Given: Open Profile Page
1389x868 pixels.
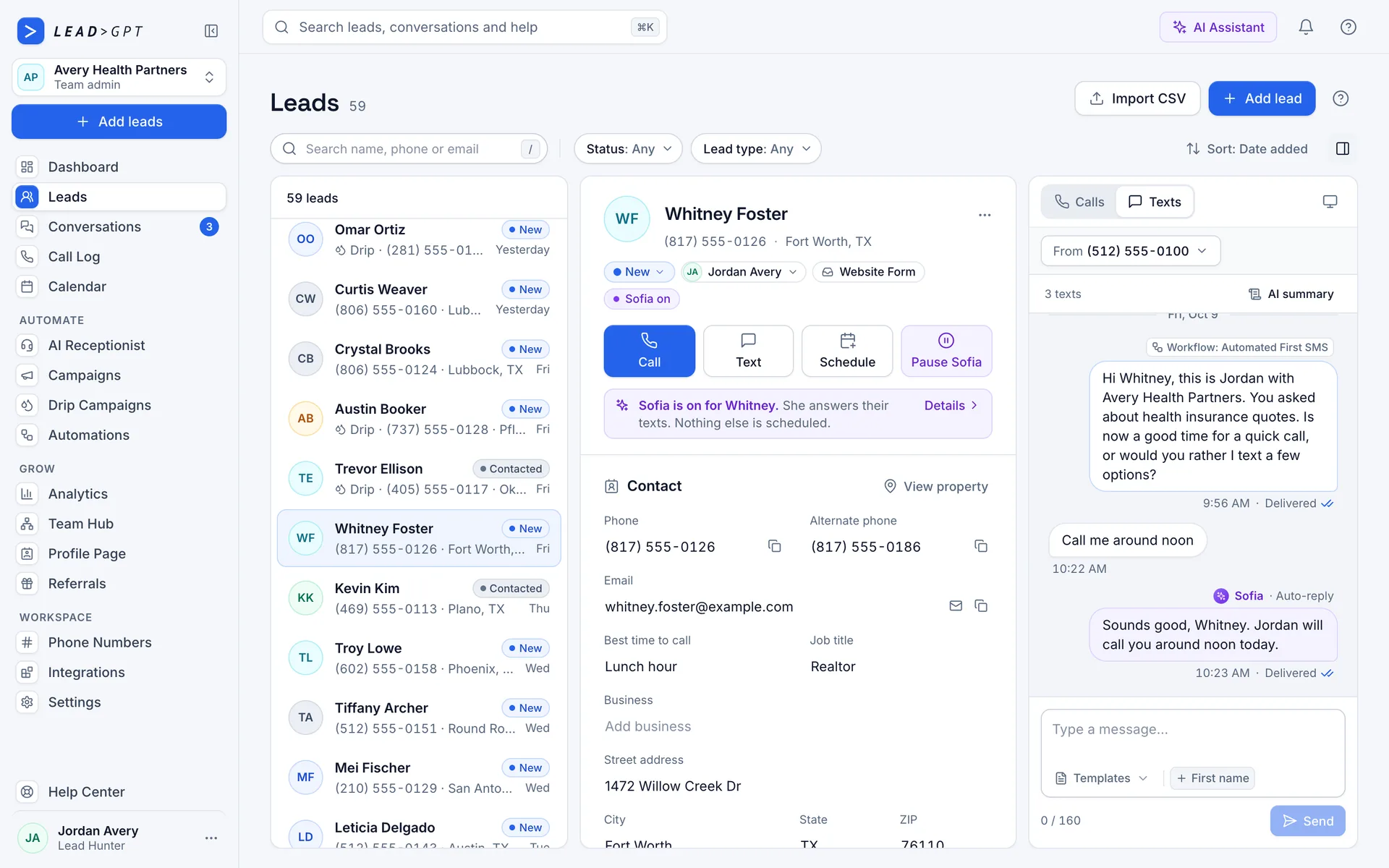Looking at the screenshot, I should [x=119, y=553].
